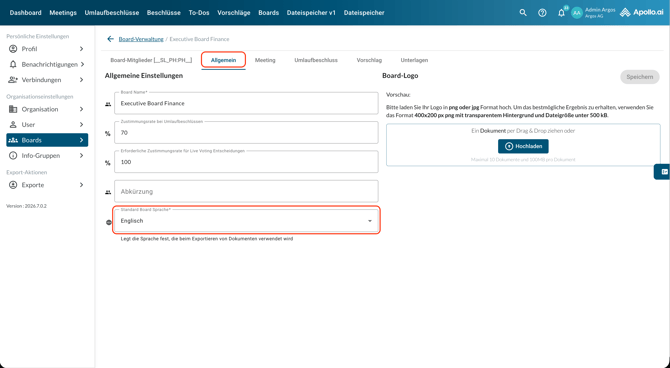Open the Standard Board Sprache dropdown
Viewport: 670px width, 368px height.
click(x=246, y=221)
